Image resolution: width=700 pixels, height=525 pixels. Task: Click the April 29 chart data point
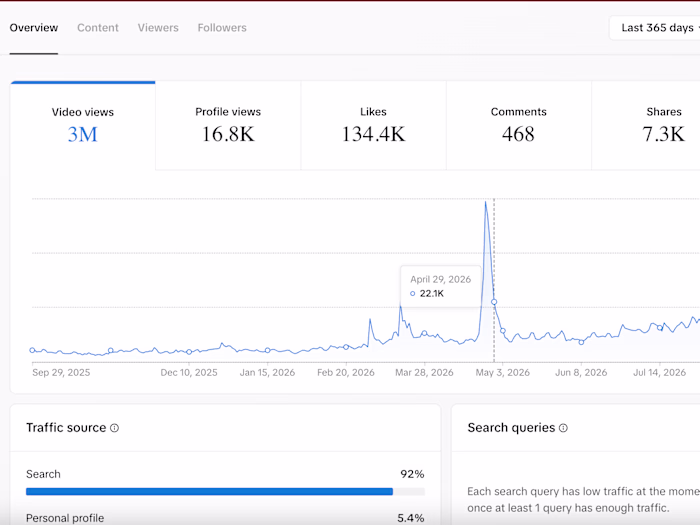click(494, 302)
